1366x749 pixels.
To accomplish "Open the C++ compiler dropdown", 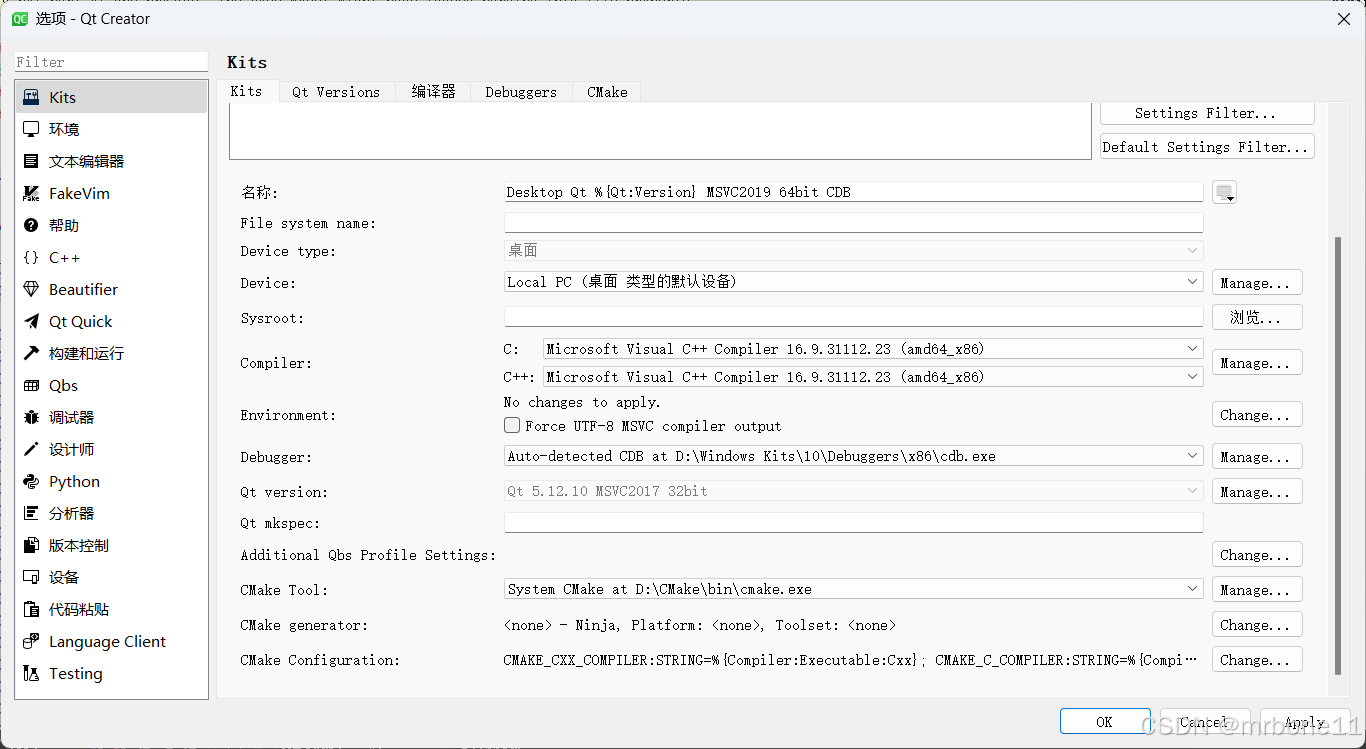I will [x=872, y=377].
